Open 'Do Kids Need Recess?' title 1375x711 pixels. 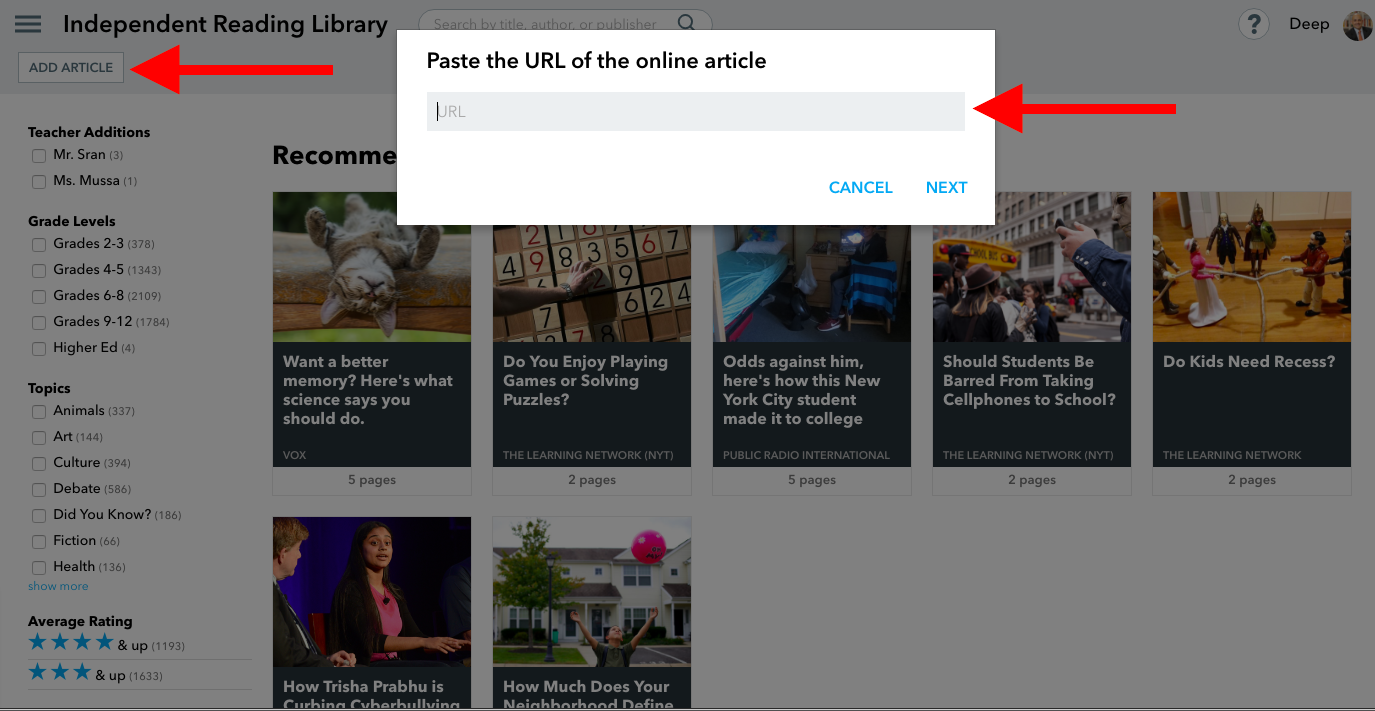[x=1249, y=361]
